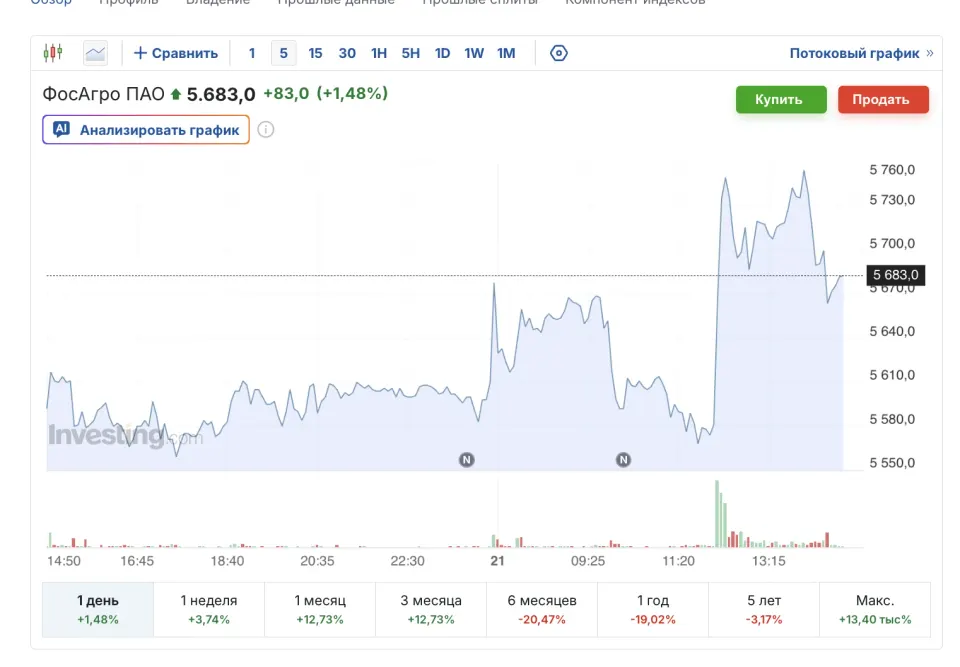
Task: Choose the 15 minute interval
Action: click(x=315, y=53)
